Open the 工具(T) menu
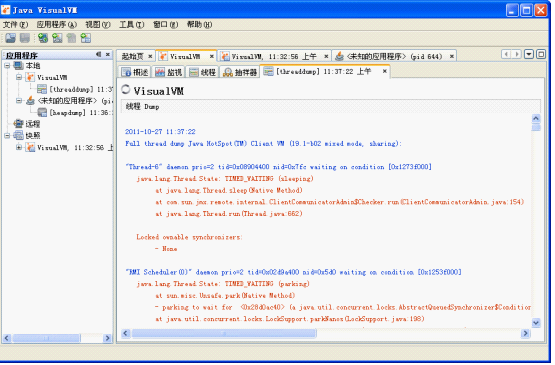Viewport: 555px width, 365px height. coord(131,24)
